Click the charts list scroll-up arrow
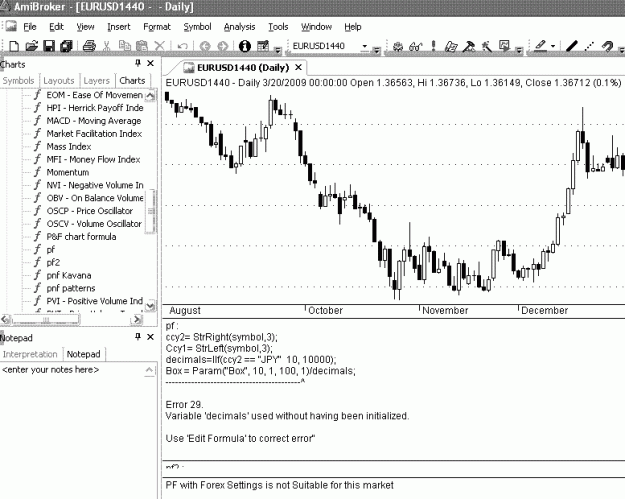Screen dimensions: 625x499 coord(150,95)
